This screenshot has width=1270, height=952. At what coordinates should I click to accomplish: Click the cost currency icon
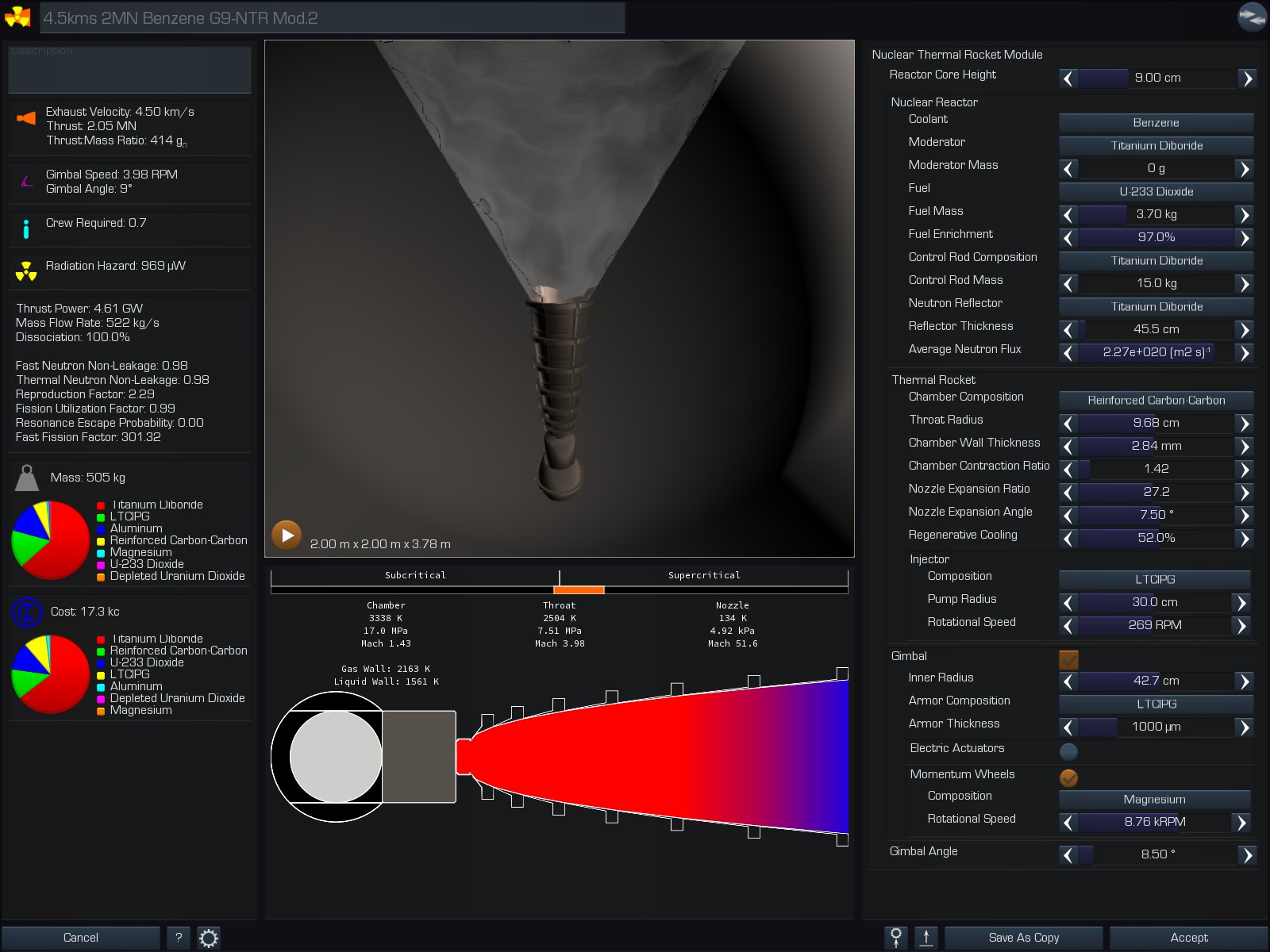tap(27, 612)
